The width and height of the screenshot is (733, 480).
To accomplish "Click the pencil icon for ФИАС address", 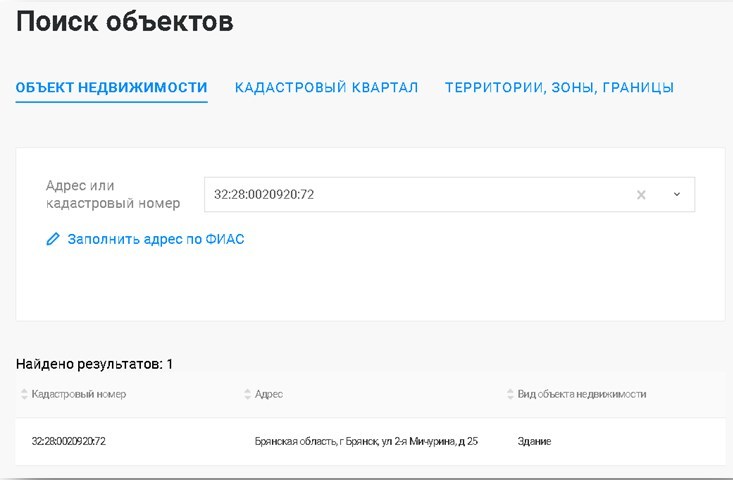I will pos(53,240).
